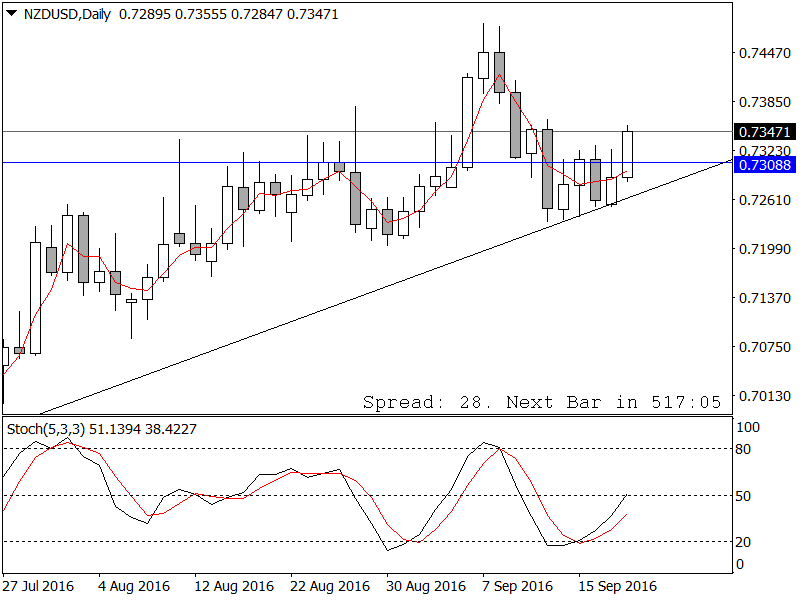Select the latest white candle at the right edge
Viewport: 800px width, 600px height.
tap(628, 154)
